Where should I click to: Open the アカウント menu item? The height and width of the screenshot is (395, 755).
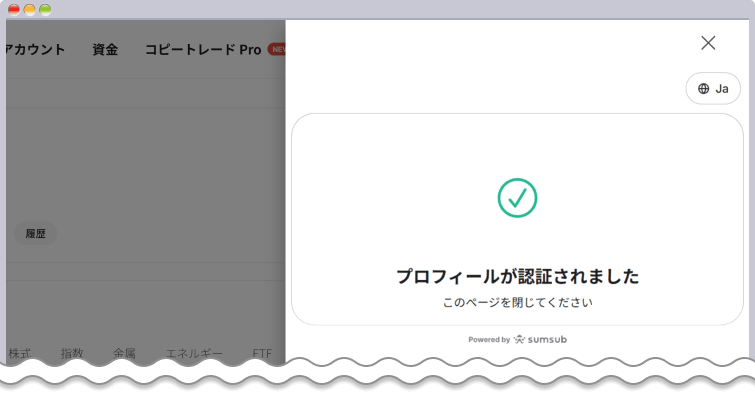pyautogui.click(x=35, y=50)
